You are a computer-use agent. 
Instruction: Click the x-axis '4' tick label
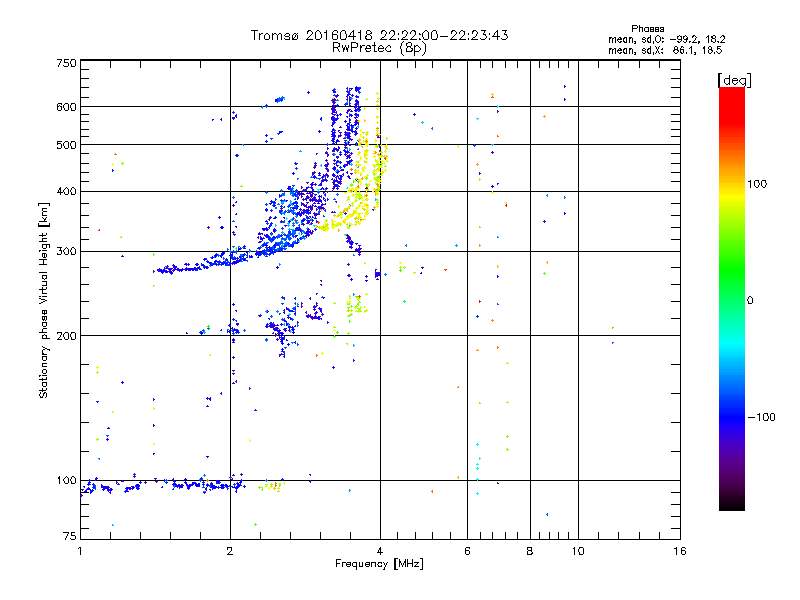[x=380, y=551]
